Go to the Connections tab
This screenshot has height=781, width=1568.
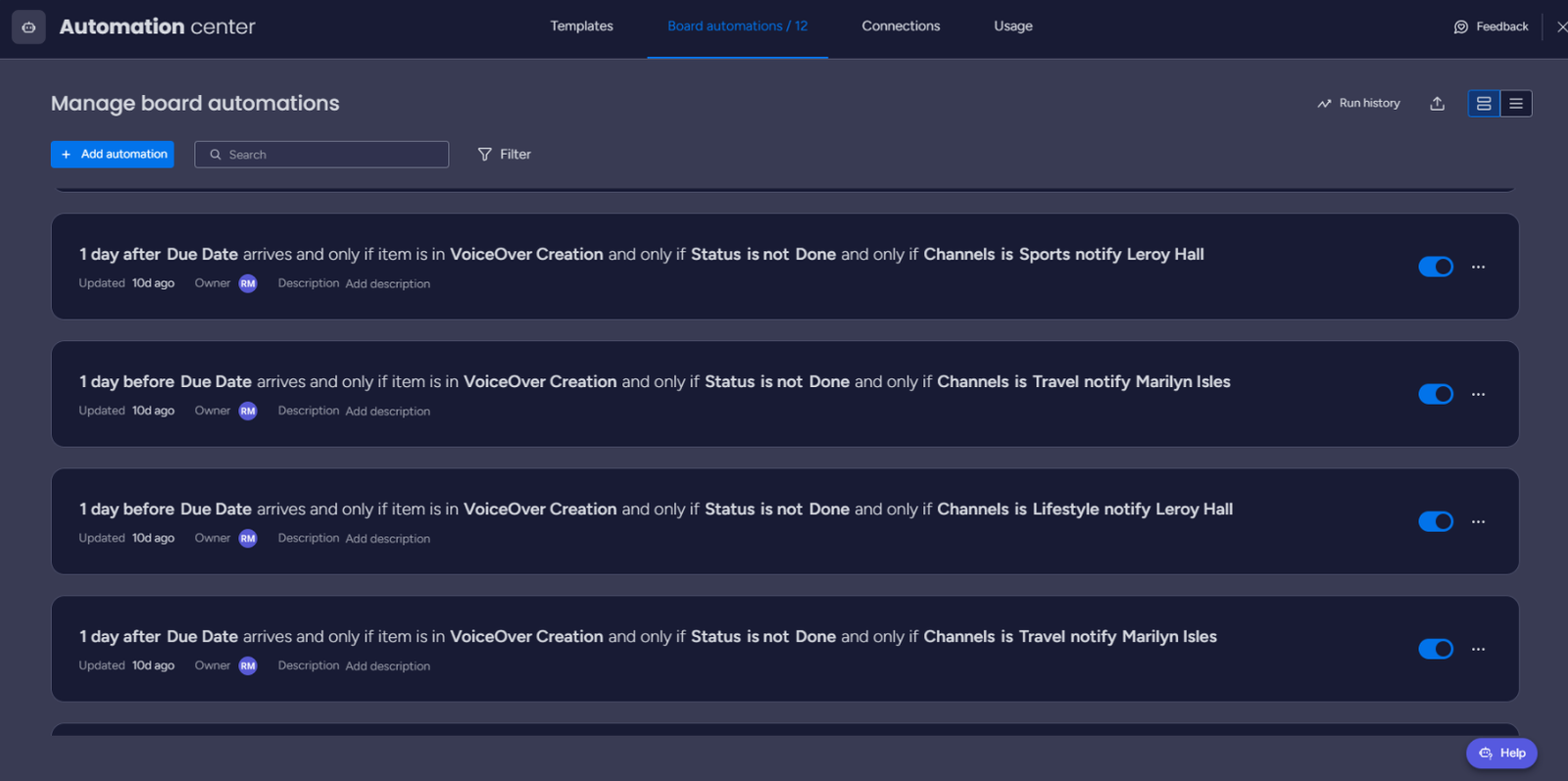coord(900,26)
